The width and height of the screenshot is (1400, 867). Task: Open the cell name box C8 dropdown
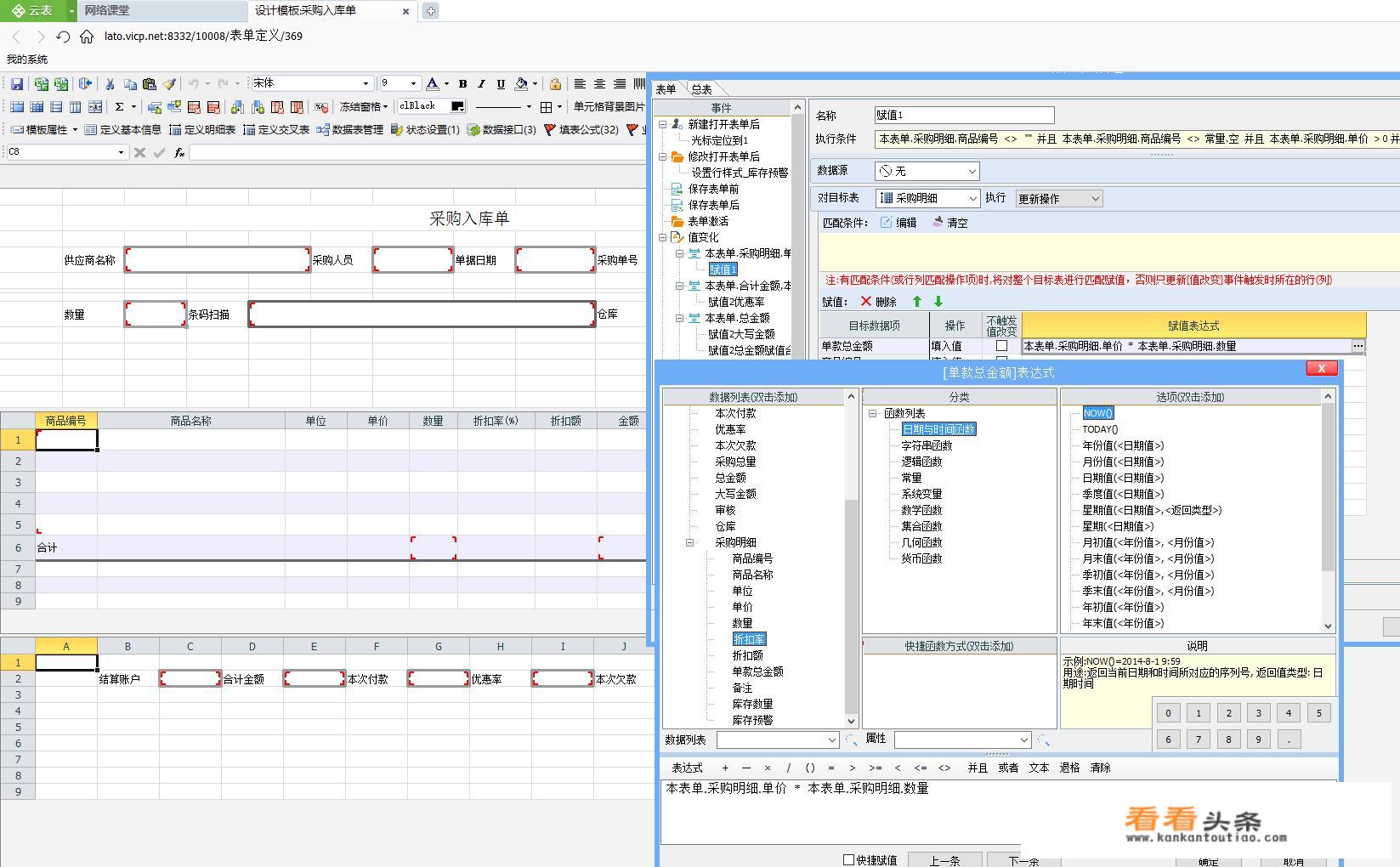pyautogui.click(x=121, y=152)
